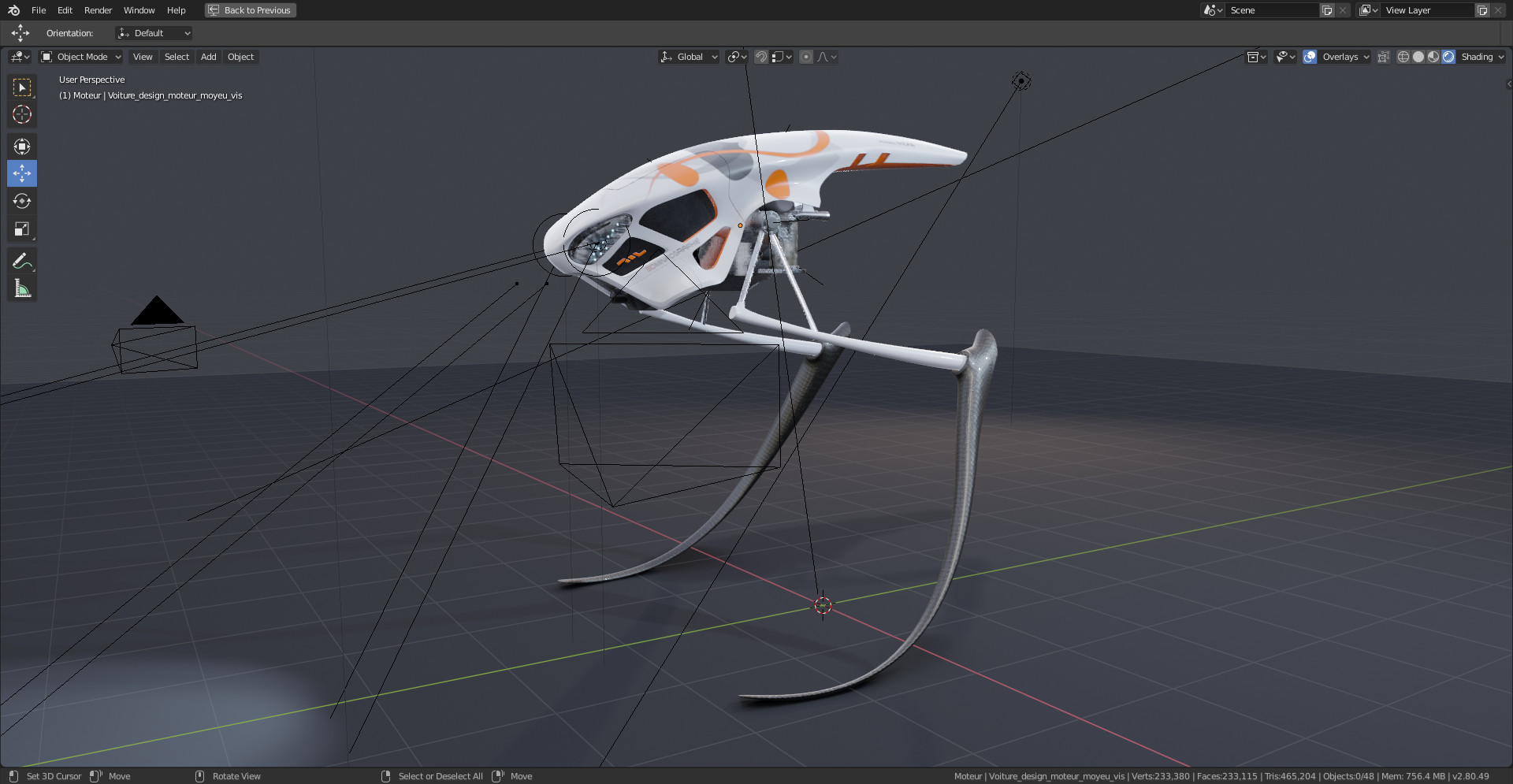Screen dimensions: 1513x784
Task: Click the sun lamp object in viewport
Action: [x=1021, y=81]
